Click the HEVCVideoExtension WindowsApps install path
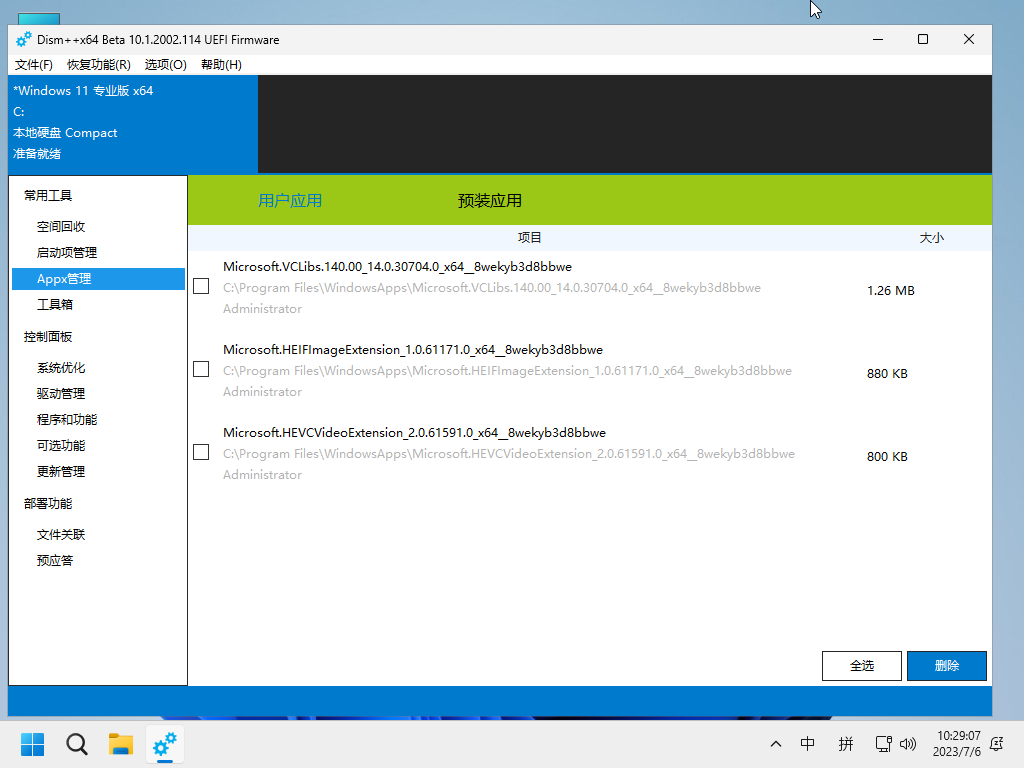Viewport: 1024px width, 768px height. click(509, 453)
